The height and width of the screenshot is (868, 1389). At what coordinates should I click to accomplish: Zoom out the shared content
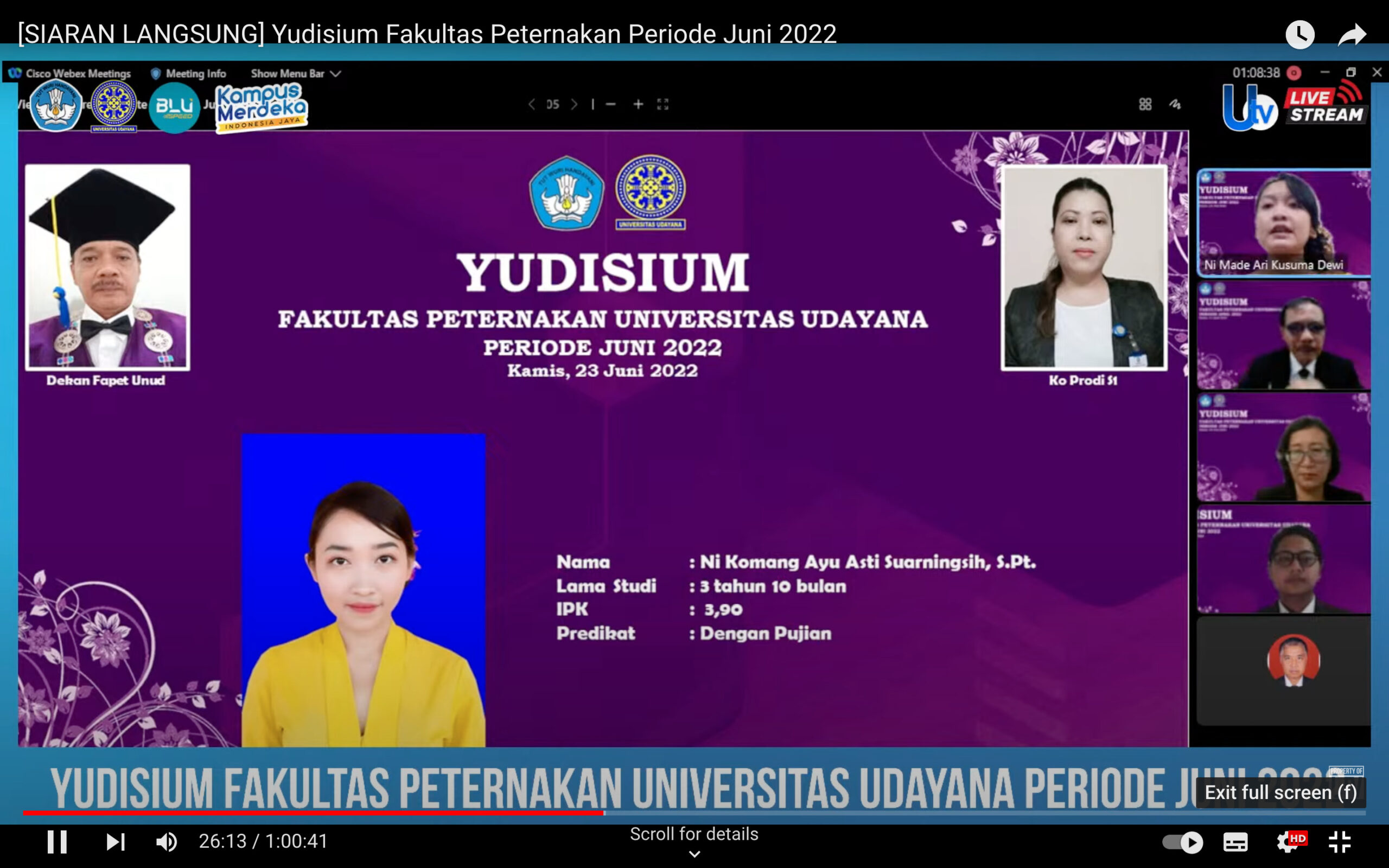pyautogui.click(x=611, y=104)
